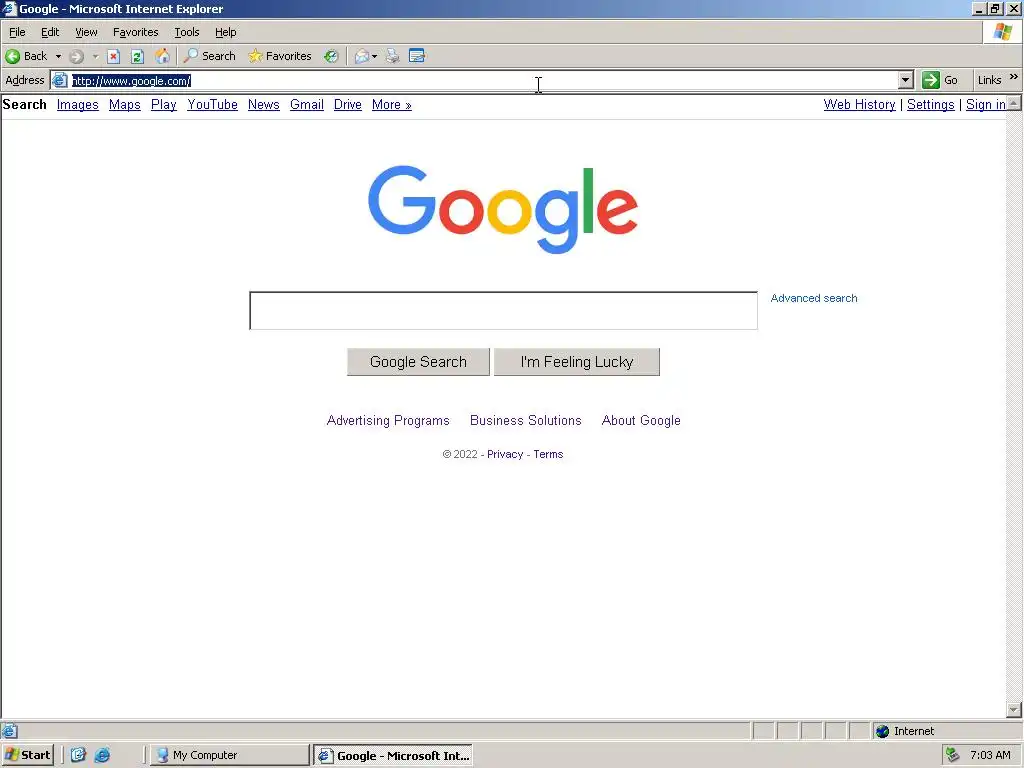Go to the Home page icon
The image size is (1024, 768).
click(x=162, y=56)
